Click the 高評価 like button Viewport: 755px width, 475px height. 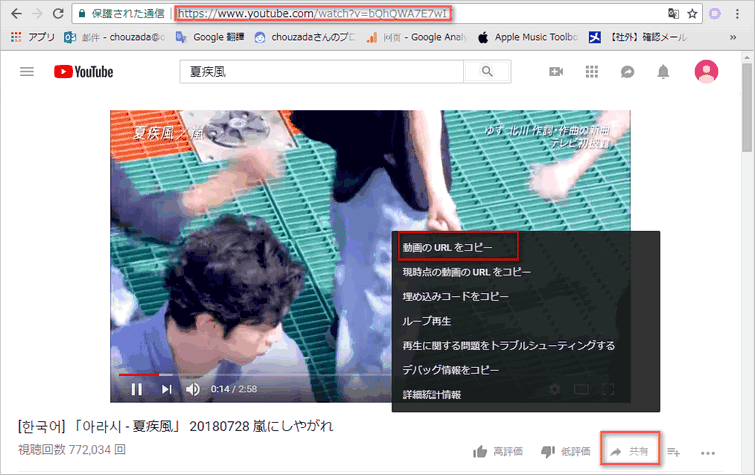(x=497, y=451)
